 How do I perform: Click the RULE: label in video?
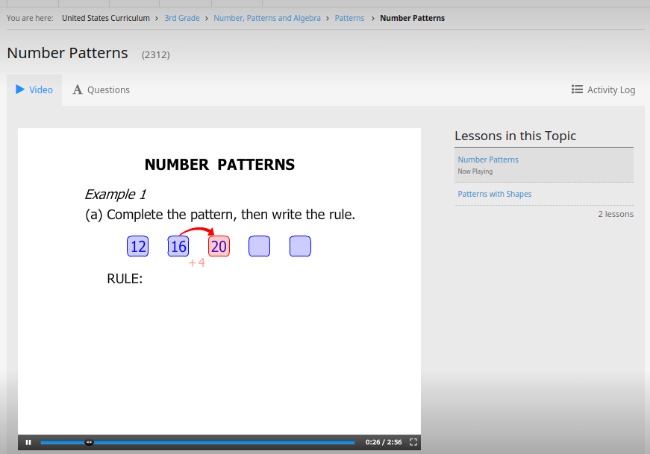[x=125, y=279]
